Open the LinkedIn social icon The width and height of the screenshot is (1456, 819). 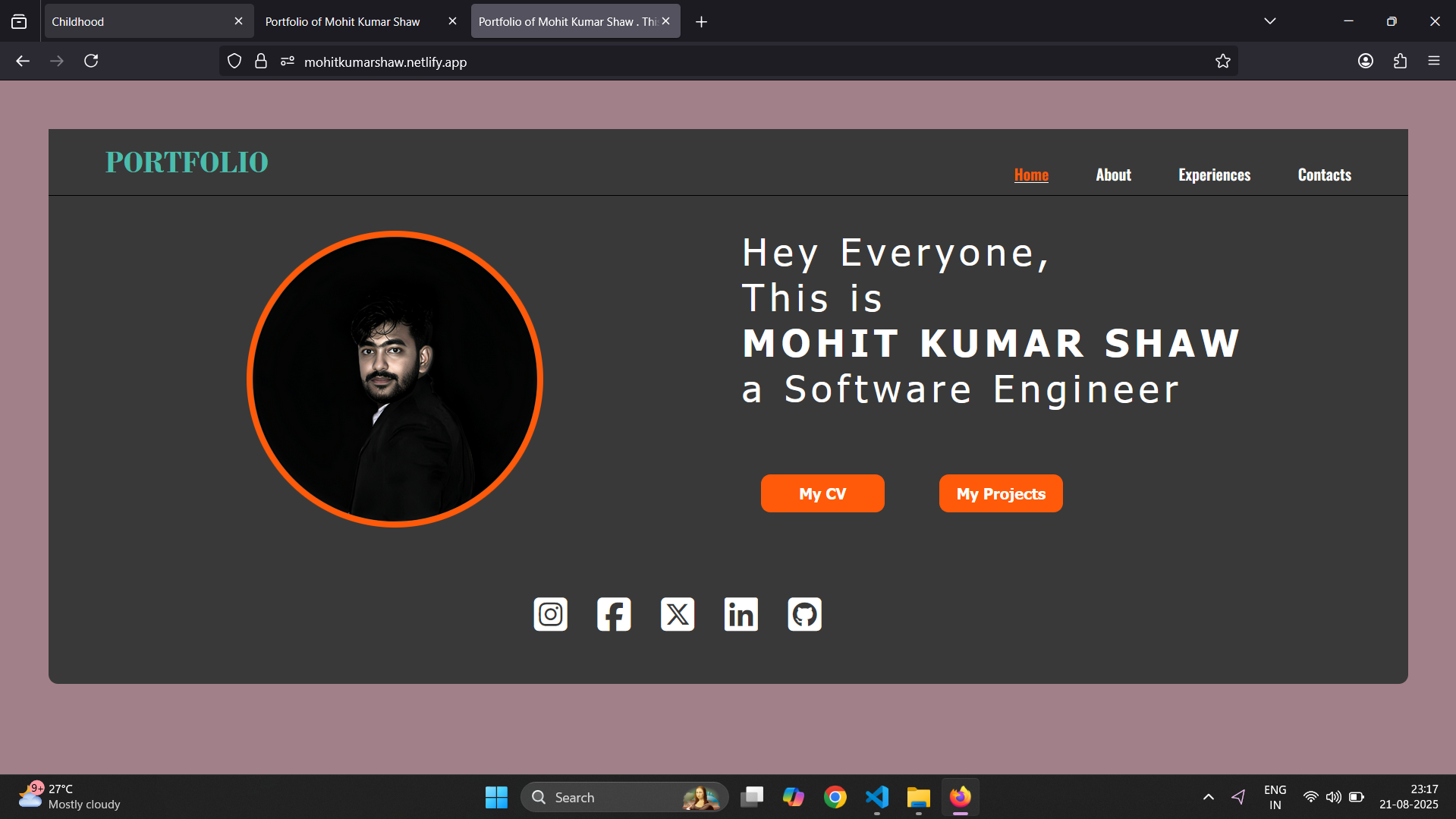(x=741, y=614)
